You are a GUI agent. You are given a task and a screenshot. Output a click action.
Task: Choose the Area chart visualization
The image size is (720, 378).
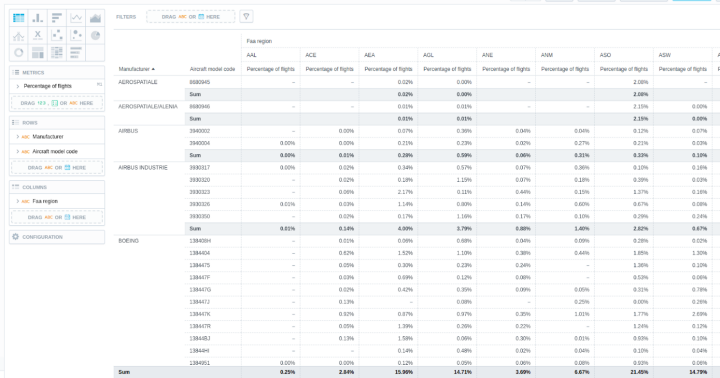tap(95, 18)
